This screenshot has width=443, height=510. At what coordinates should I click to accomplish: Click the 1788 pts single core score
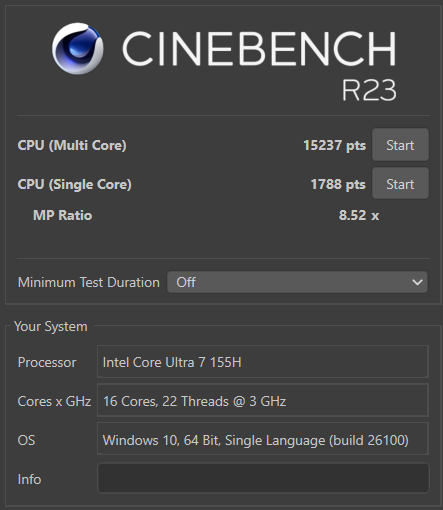click(338, 184)
